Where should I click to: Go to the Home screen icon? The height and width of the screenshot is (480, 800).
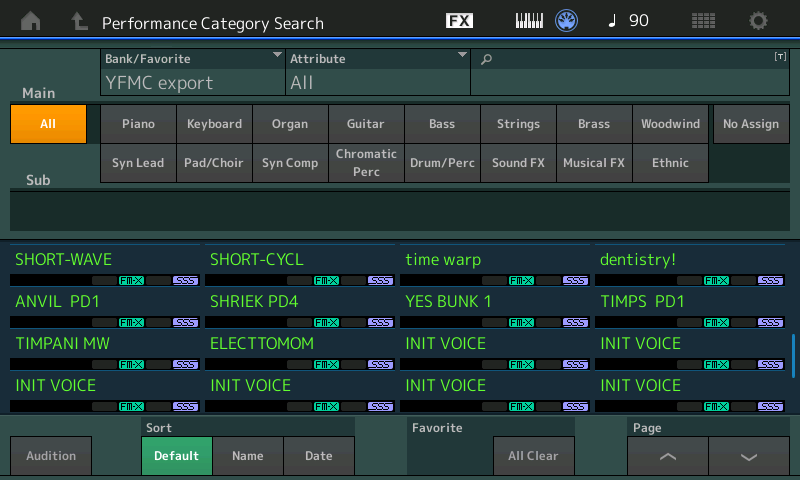31,21
